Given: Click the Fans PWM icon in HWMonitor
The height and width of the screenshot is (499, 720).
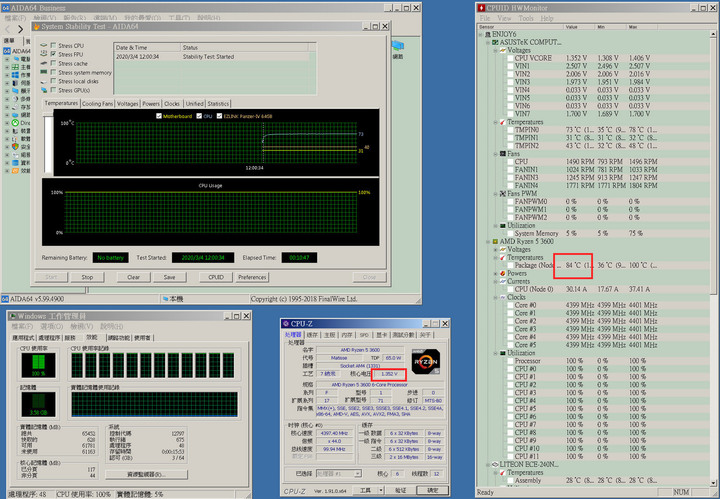Looking at the screenshot, I should 503,194.
